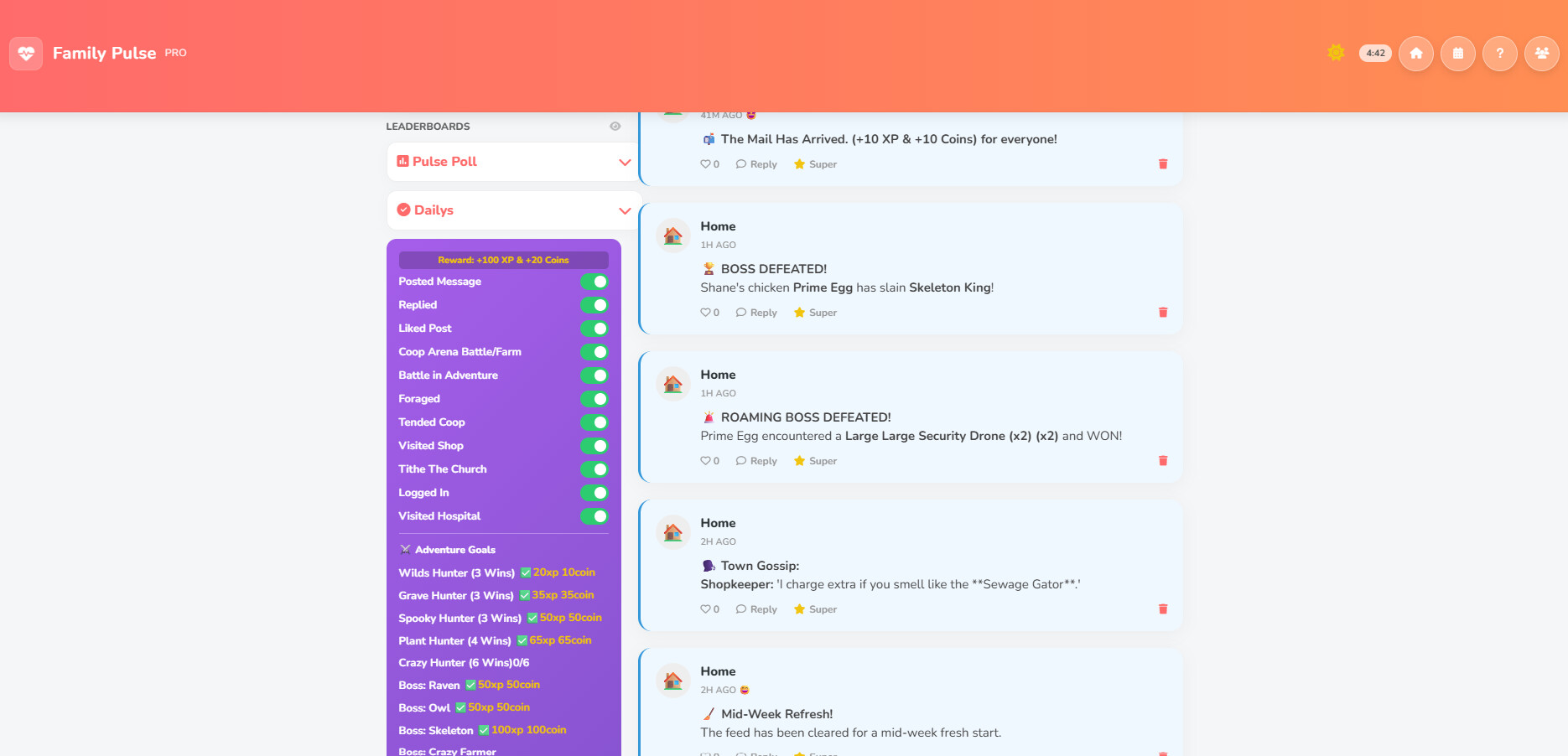Super-star the BOSS DEFEATED post

815,313
